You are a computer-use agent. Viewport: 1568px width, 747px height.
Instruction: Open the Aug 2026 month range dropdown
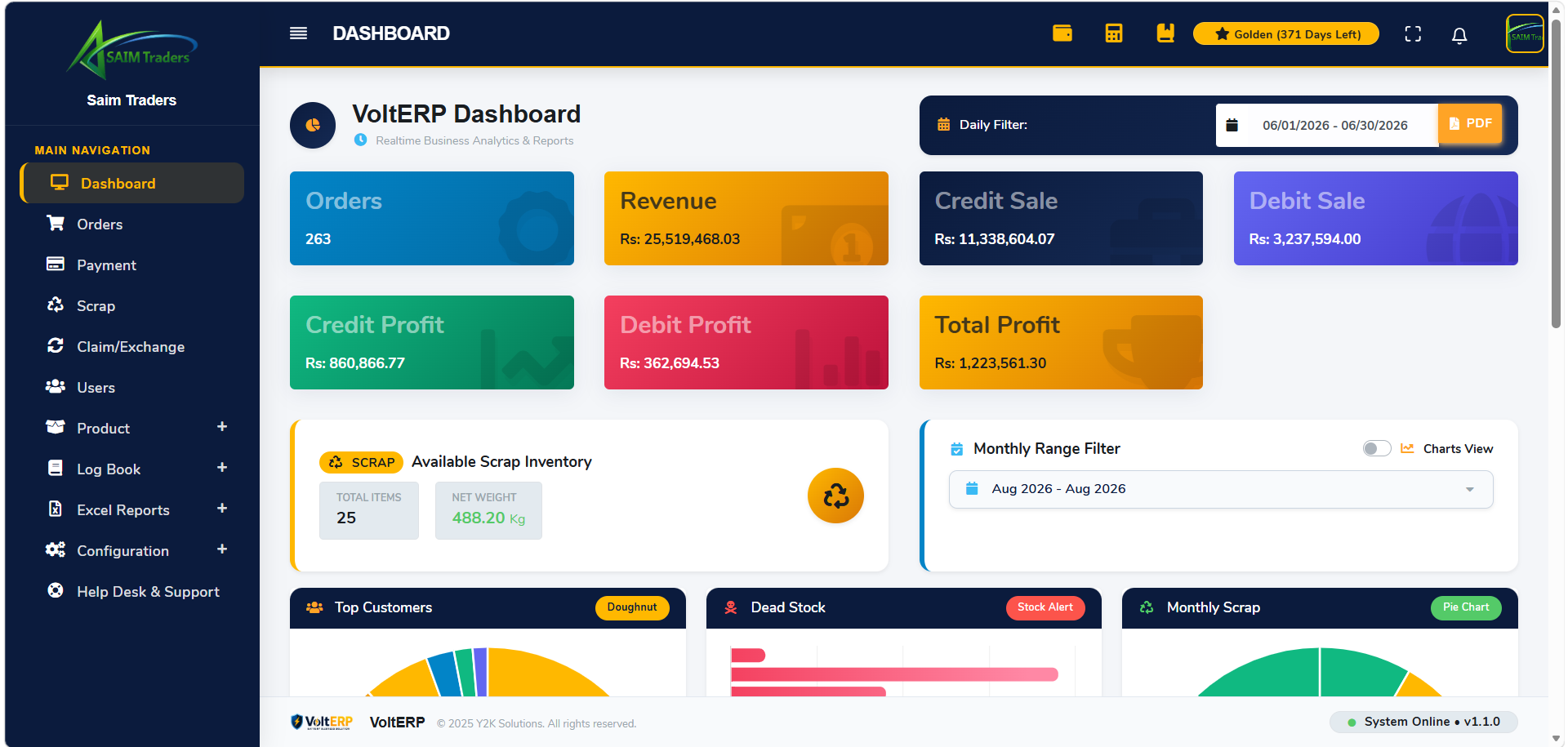1221,489
